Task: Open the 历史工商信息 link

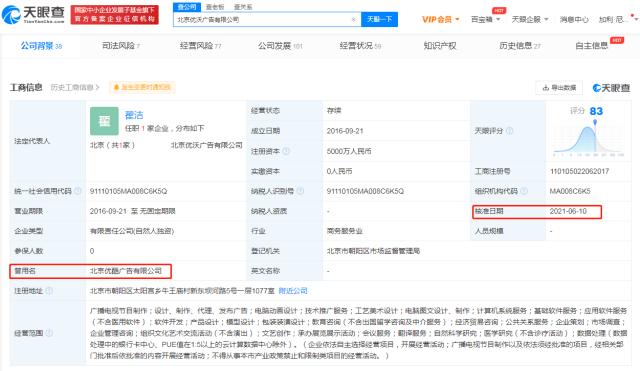Action: [75, 87]
